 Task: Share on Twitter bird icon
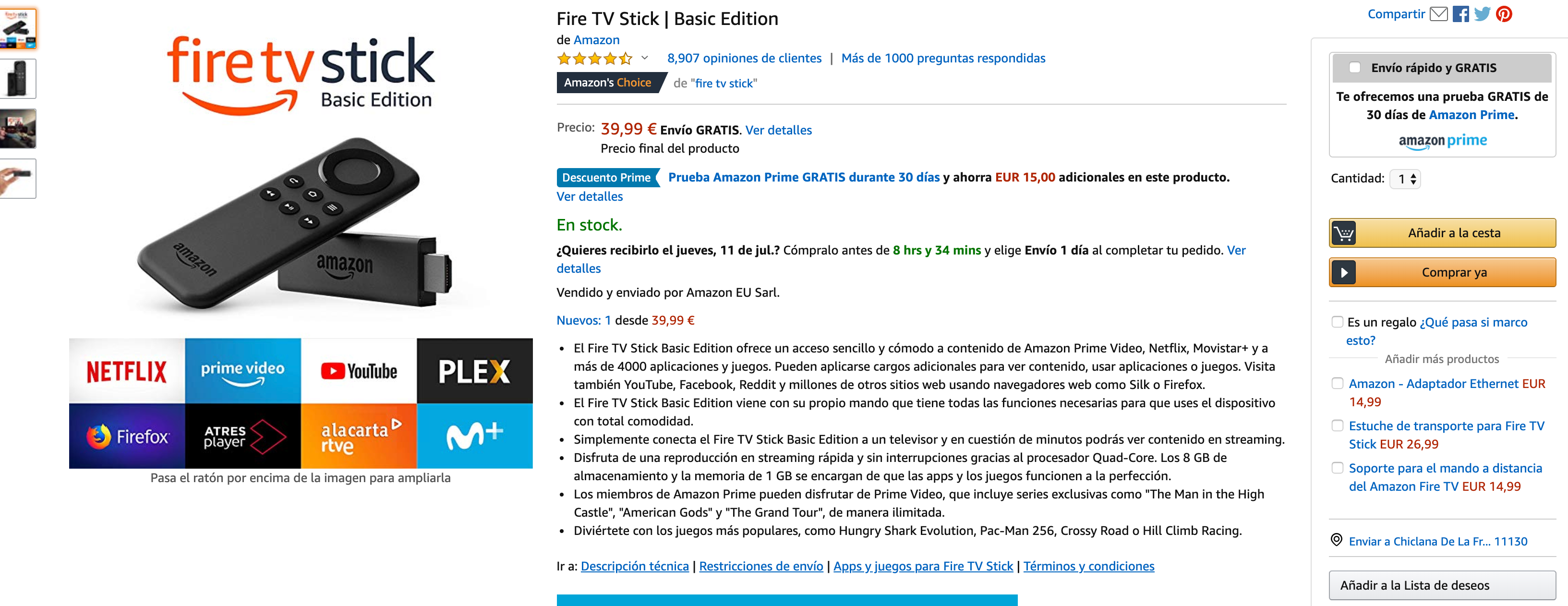(1482, 13)
